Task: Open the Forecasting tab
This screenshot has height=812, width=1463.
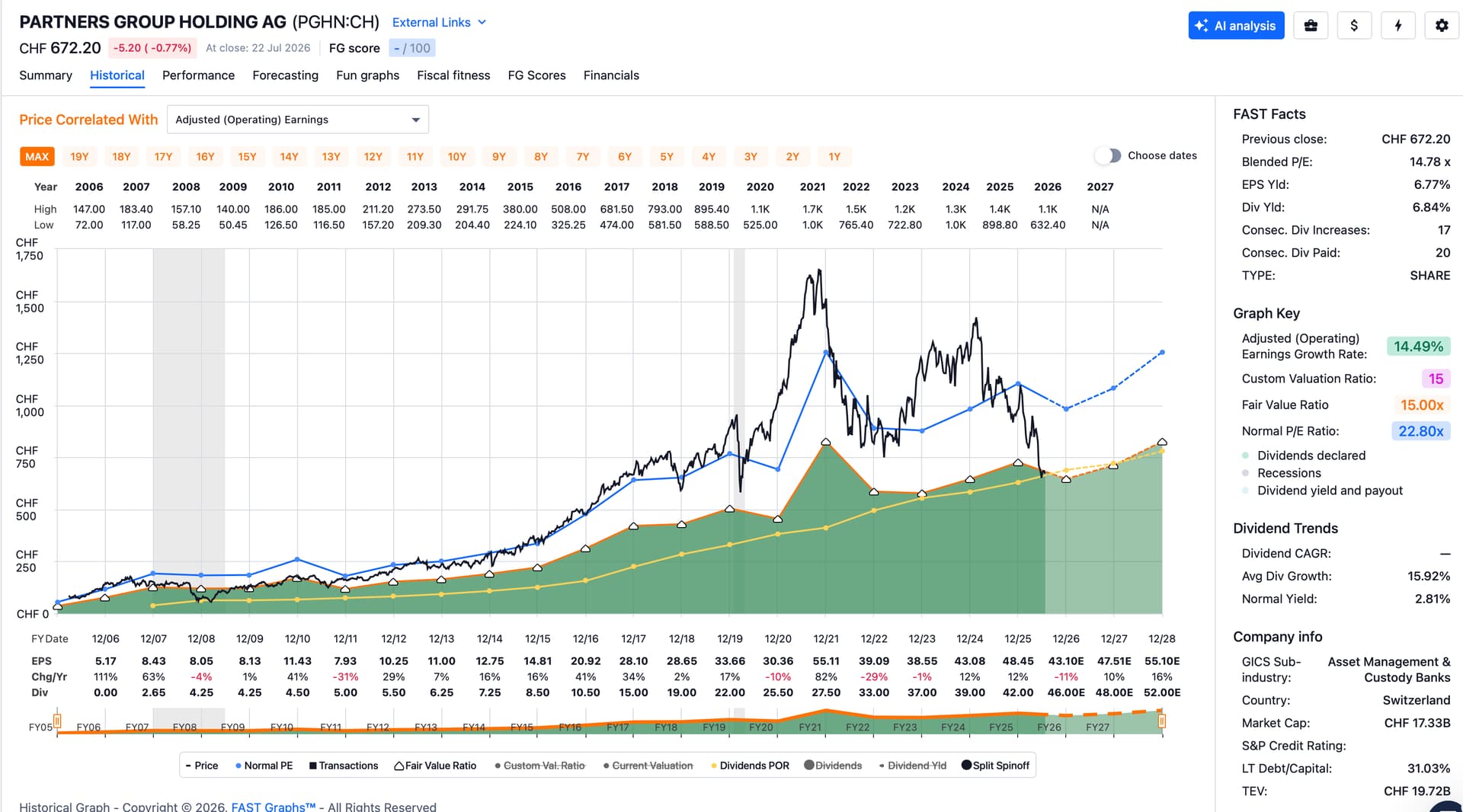Action: click(x=285, y=75)
